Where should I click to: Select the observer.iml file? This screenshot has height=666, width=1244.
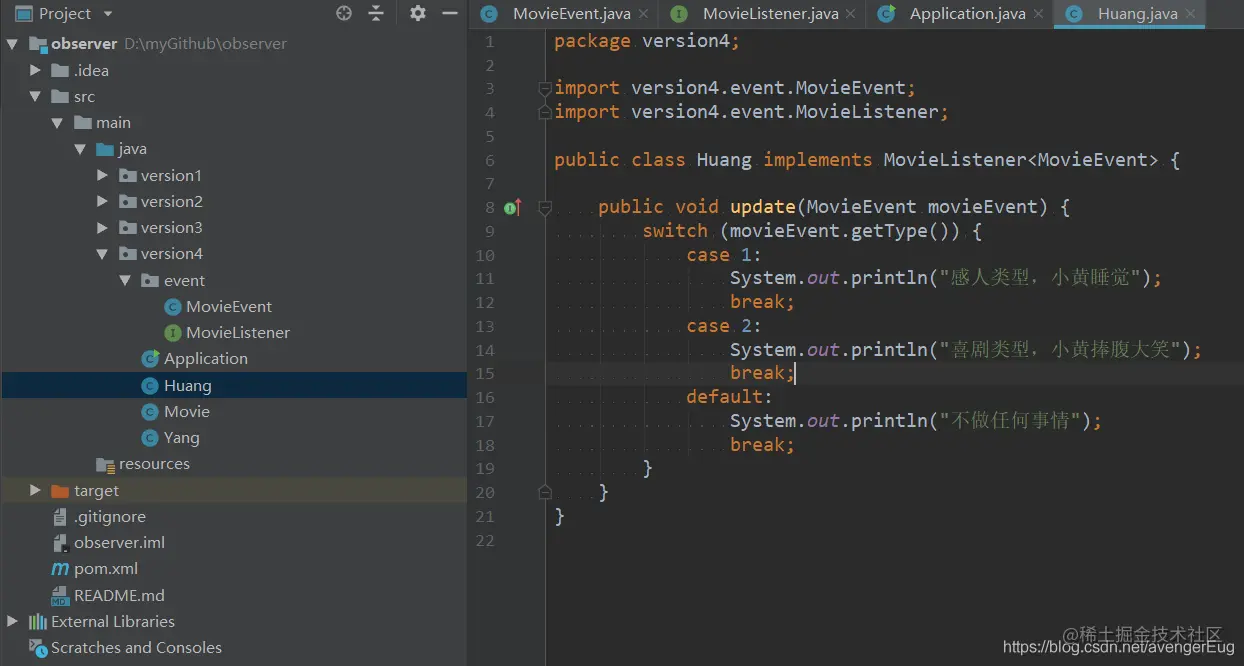point(119,542)
